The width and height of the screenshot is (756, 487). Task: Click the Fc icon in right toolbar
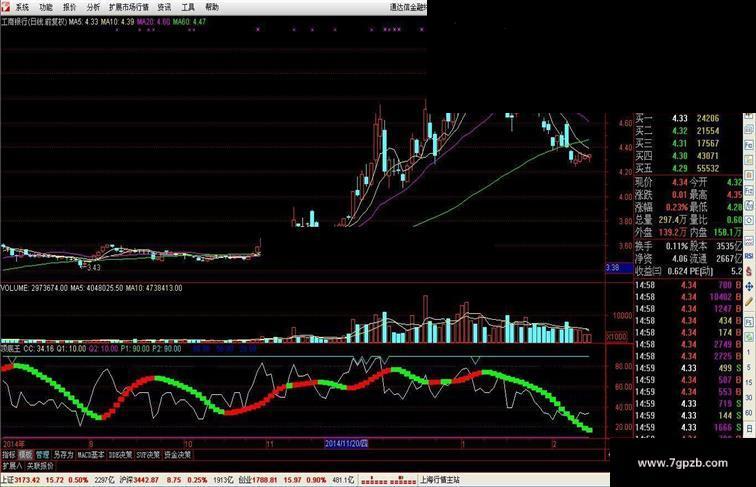tap(749, 144)
